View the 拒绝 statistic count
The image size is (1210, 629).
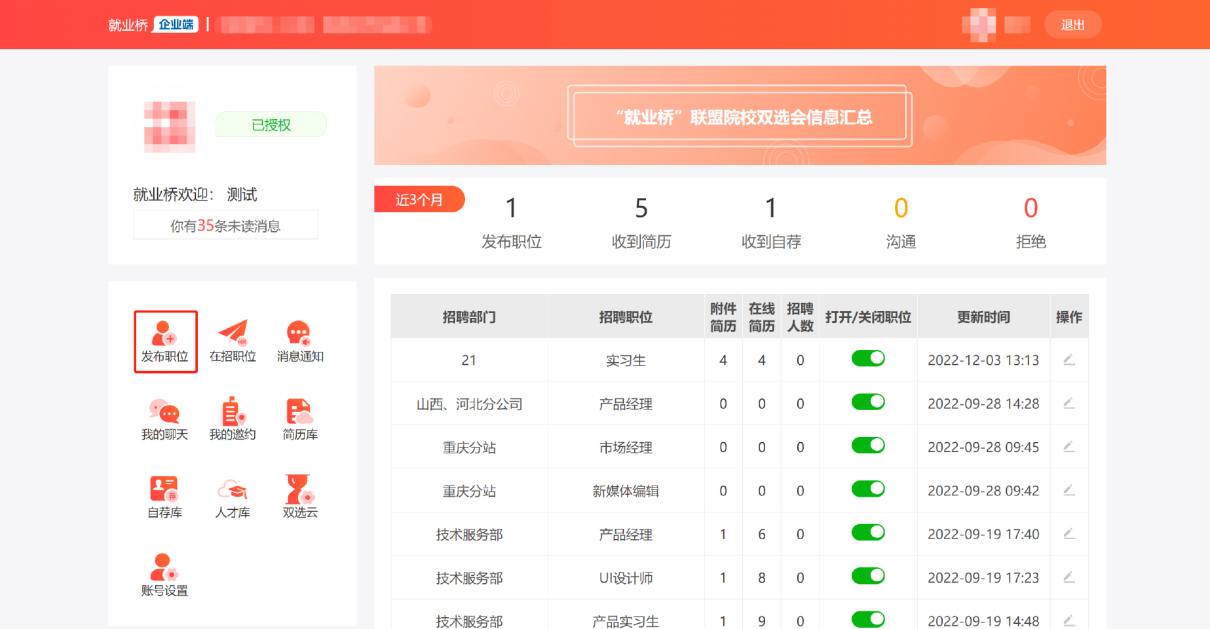pyautogui.click(x=1031, y=208)
